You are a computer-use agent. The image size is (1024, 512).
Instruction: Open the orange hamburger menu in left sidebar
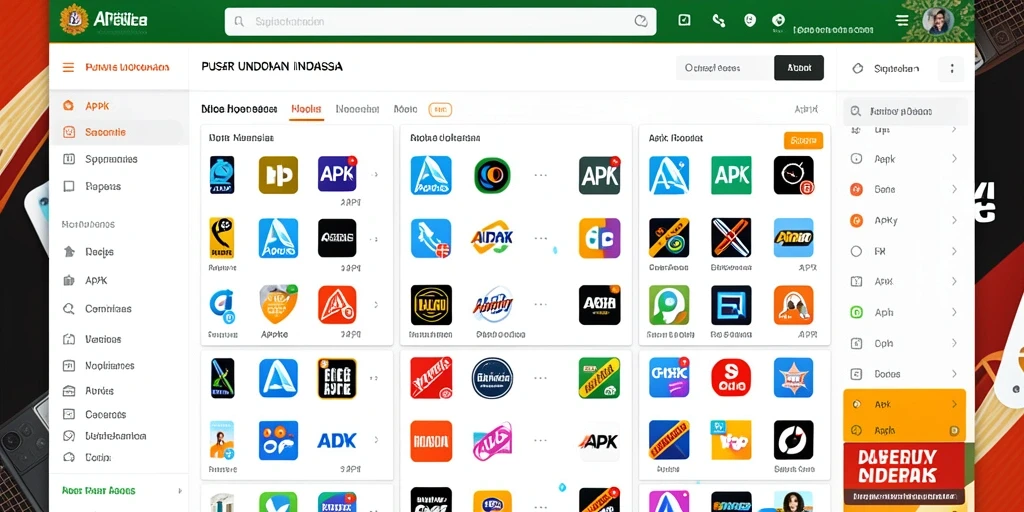point(68,67)
